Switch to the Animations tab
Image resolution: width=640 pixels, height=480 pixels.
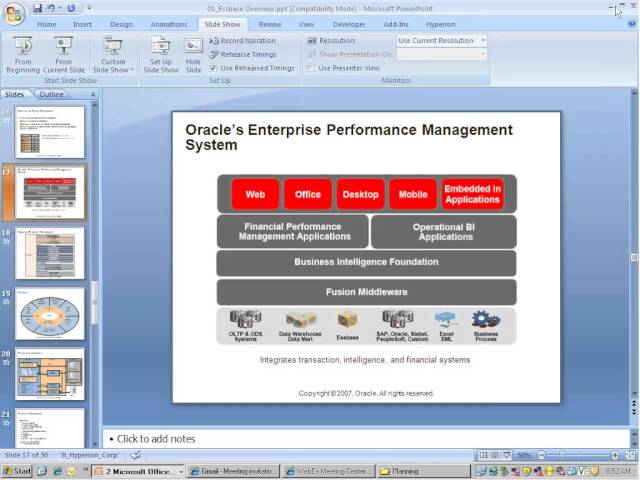tap(169, 24)
